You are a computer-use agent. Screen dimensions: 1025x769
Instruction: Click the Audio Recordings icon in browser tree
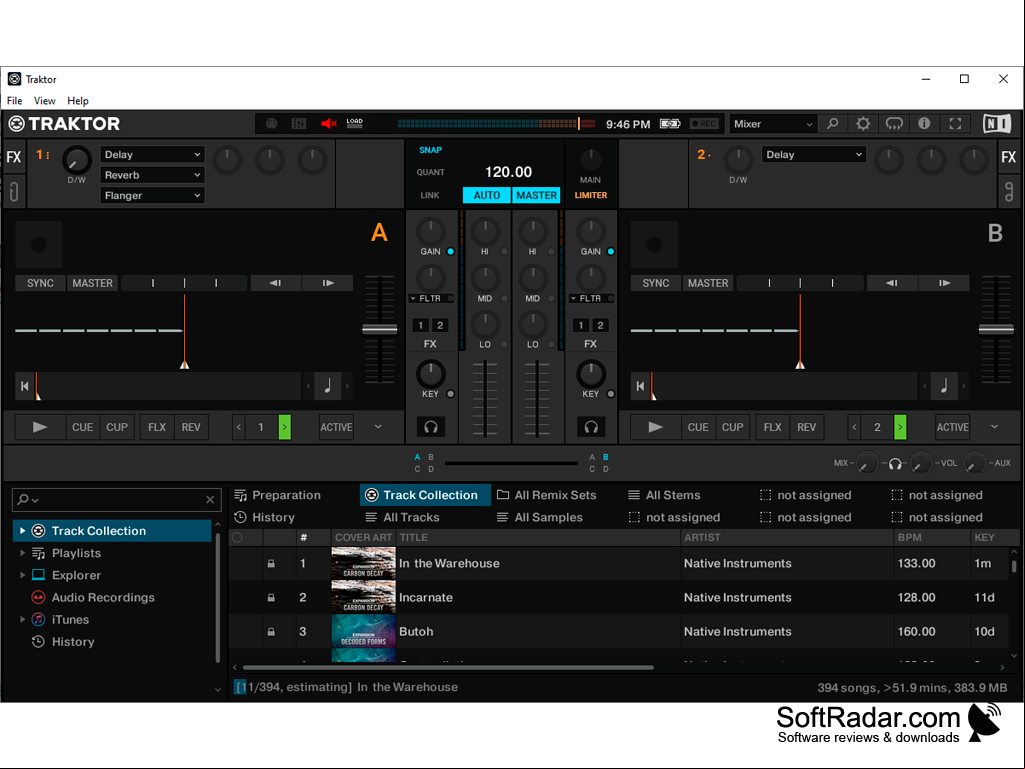coord(39,598)
